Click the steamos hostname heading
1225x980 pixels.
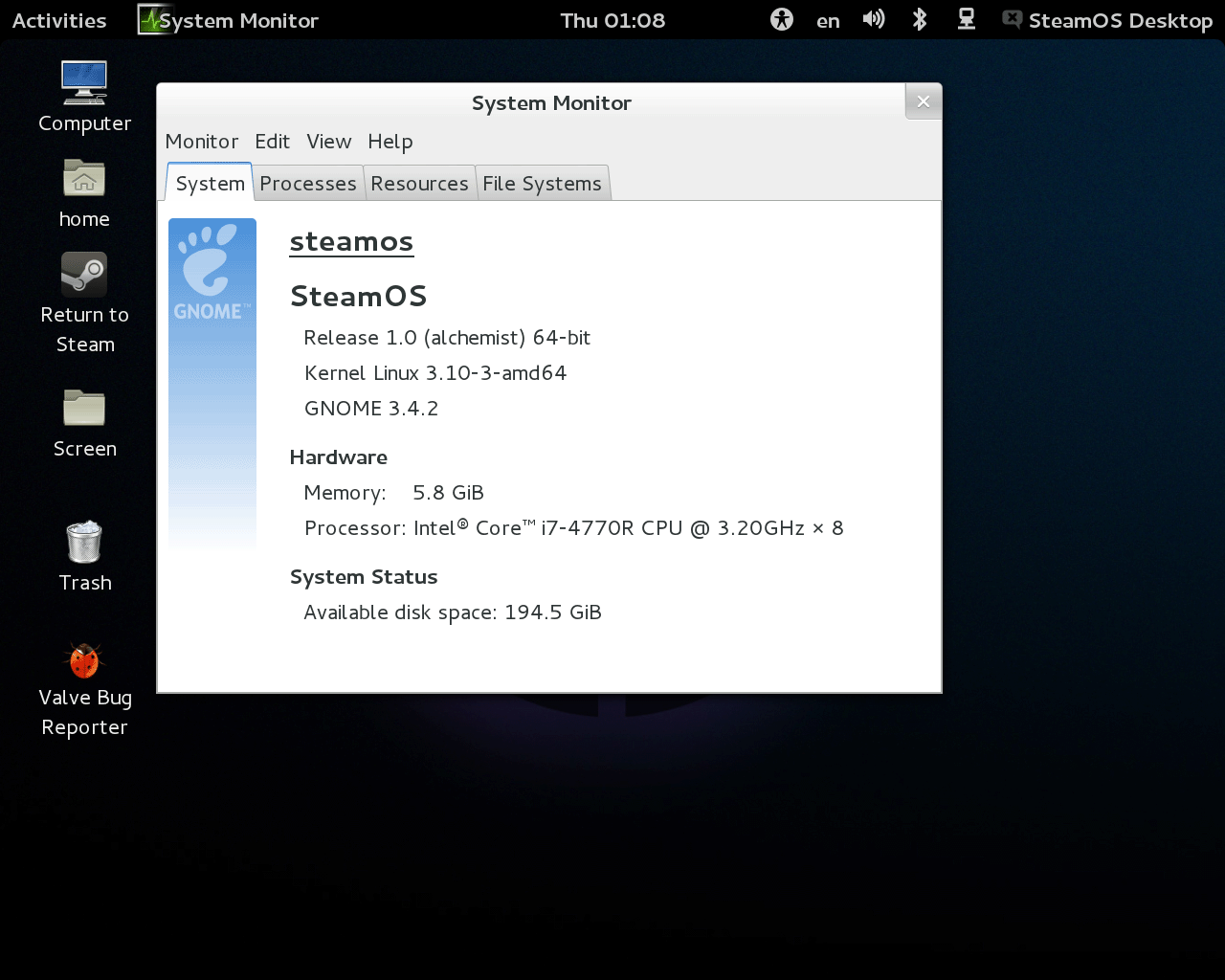[351, 241]
